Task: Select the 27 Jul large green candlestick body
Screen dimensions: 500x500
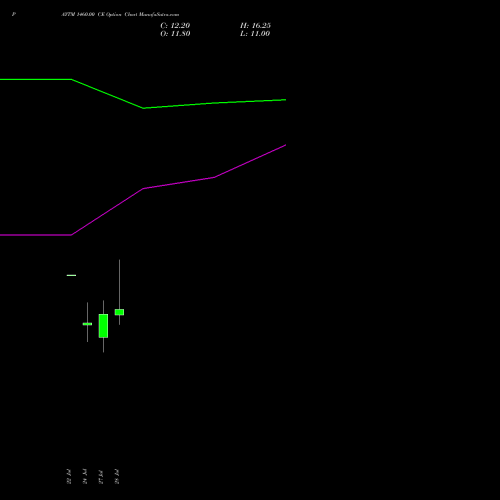Action: click(103, 326)
